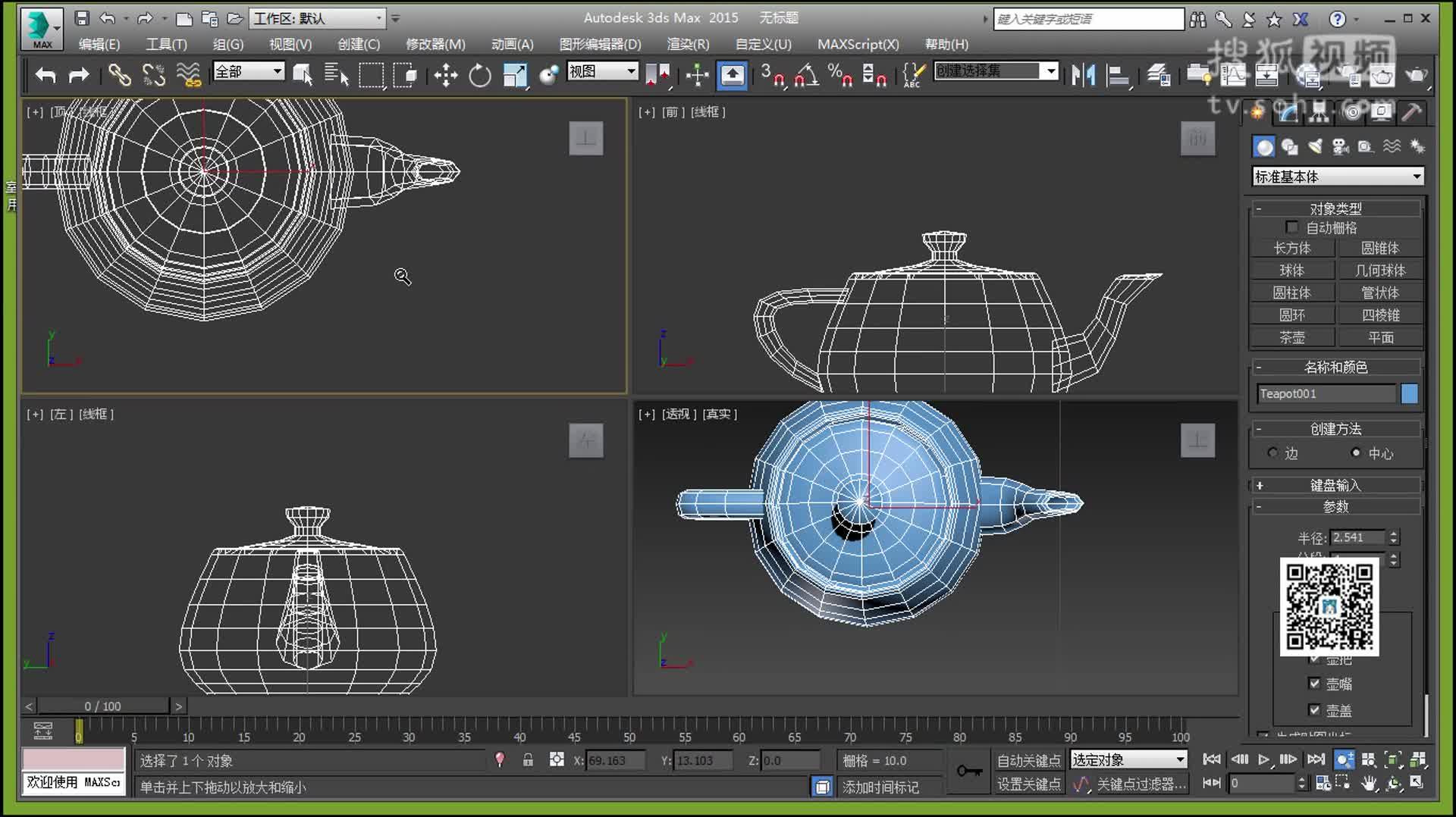Viewport: 1456px width, 817px height.
Task: Click the 长方体 object type button
Action: (x=1293, y=249)
